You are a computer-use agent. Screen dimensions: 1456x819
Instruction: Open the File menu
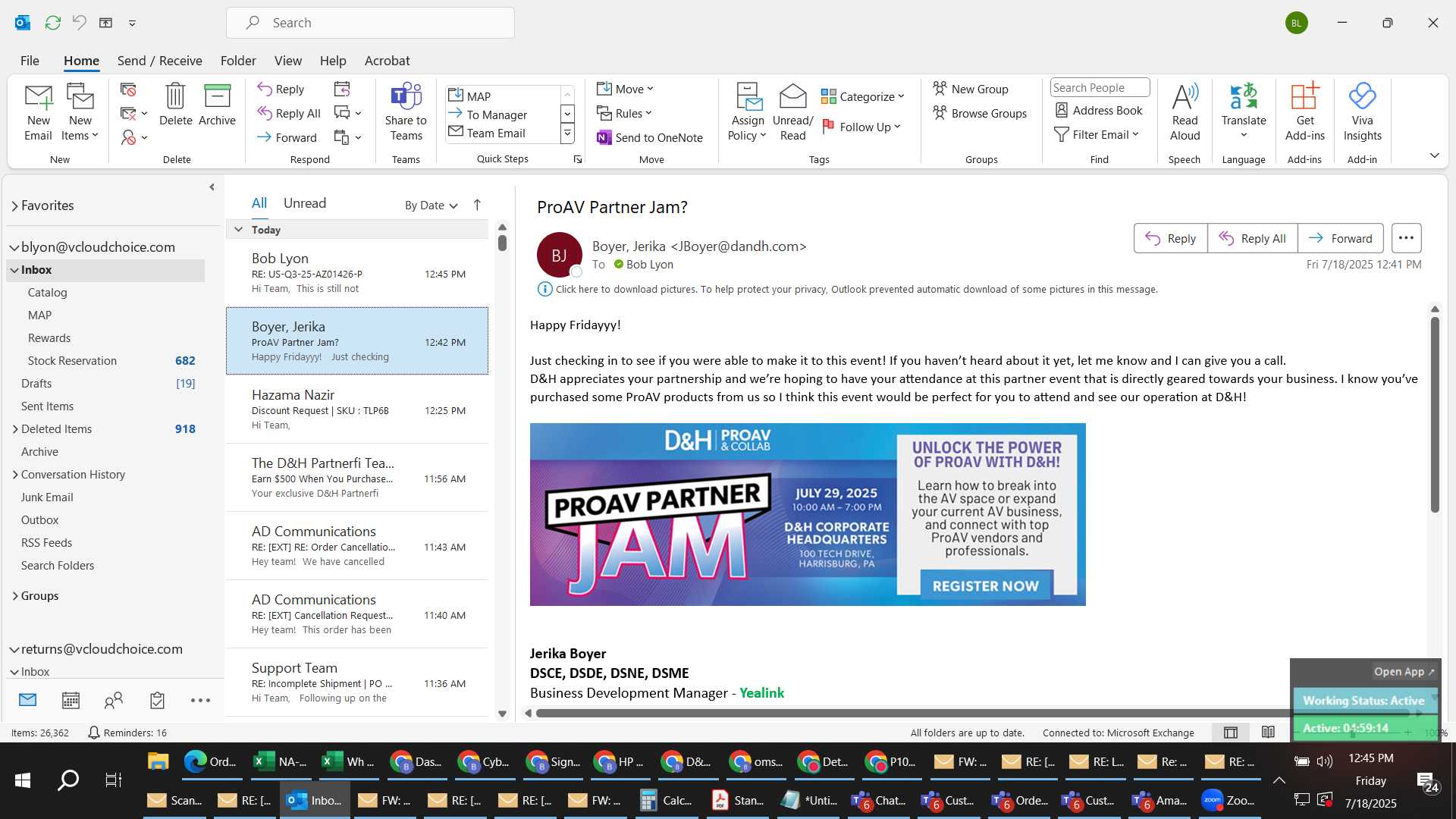point(30,61)
